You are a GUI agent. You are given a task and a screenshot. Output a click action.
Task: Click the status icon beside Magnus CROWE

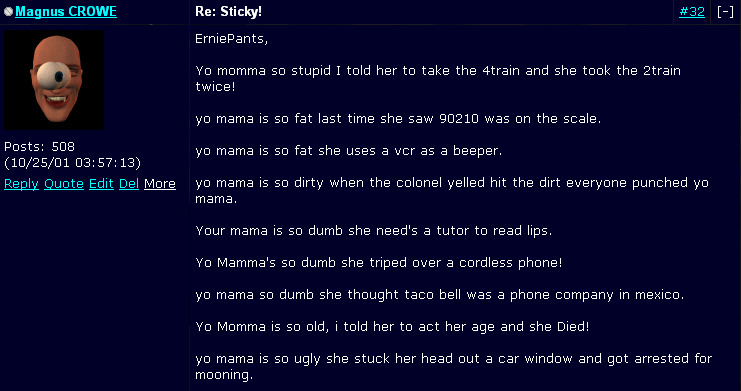(8, 12)
